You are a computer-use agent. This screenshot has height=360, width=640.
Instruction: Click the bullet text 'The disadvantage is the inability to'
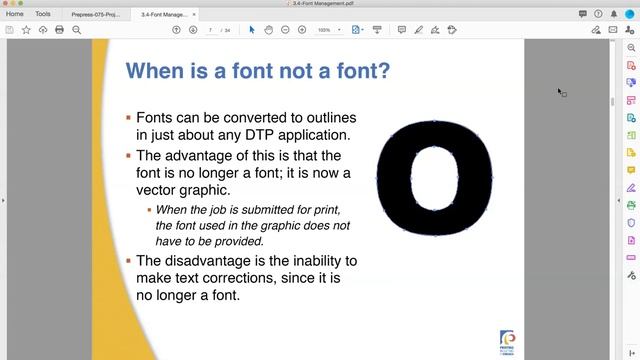[x=247, y=261]
